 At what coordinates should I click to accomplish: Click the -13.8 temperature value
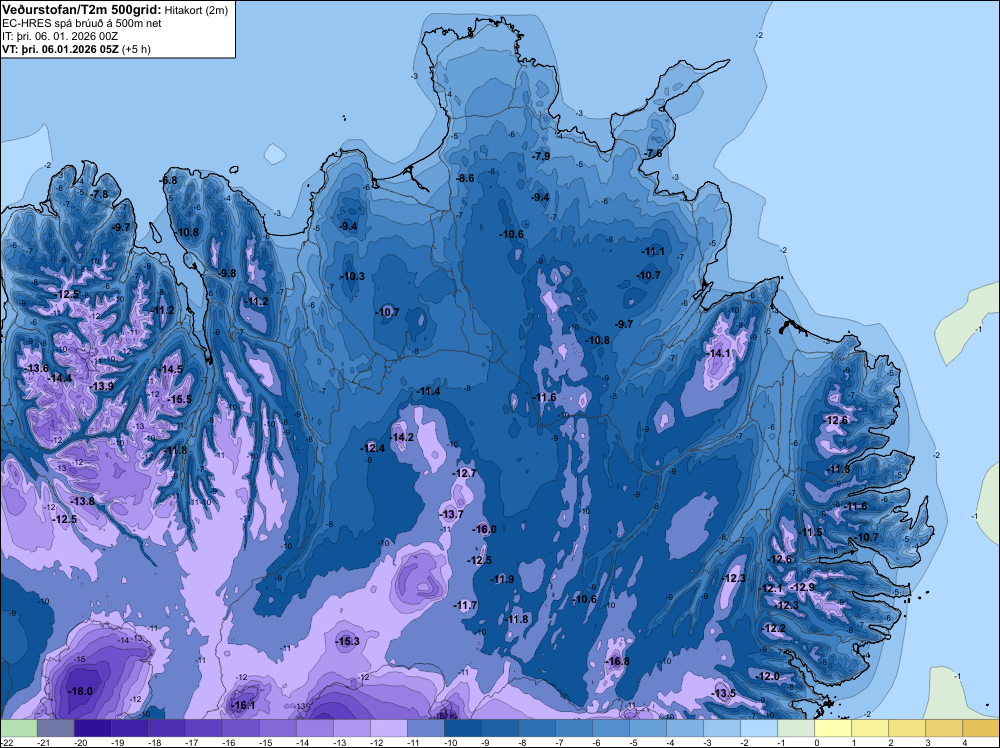[82, 501]
